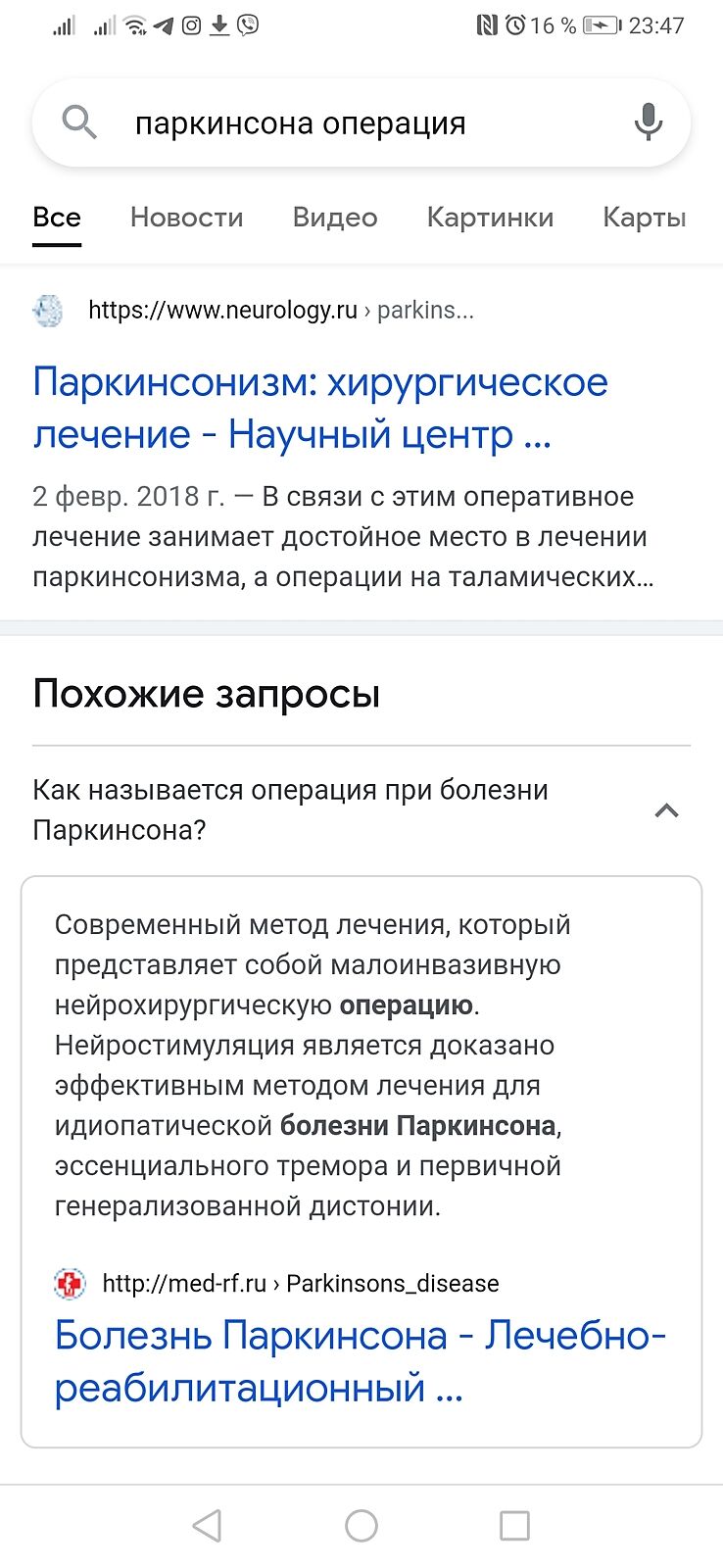The image size is (723, 1568).
Task: Tap the magnifier search icon
Action: click(x=79, y=123)
